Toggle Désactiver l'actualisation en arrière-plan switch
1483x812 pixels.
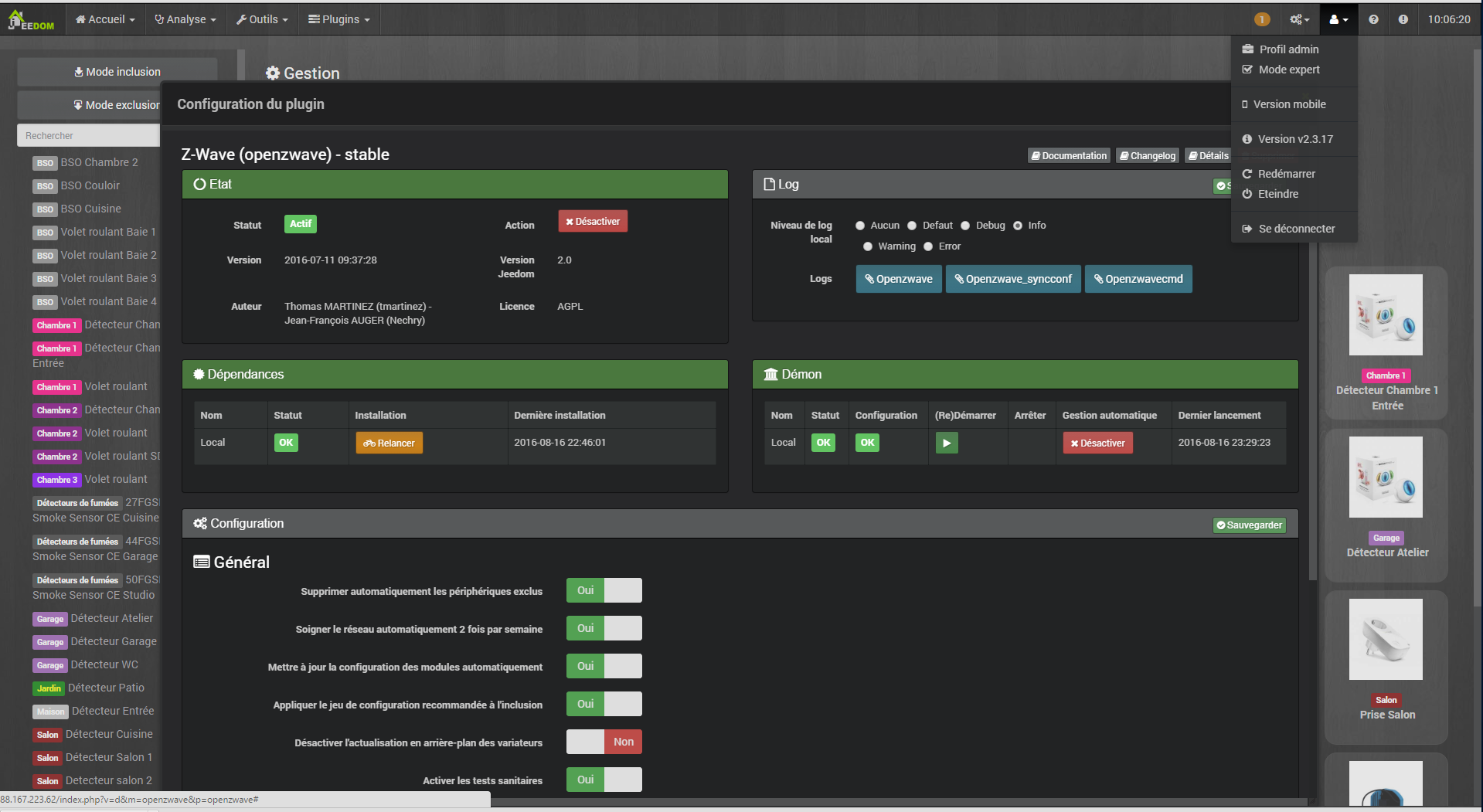pyautogui.click(x=604, y=742)
